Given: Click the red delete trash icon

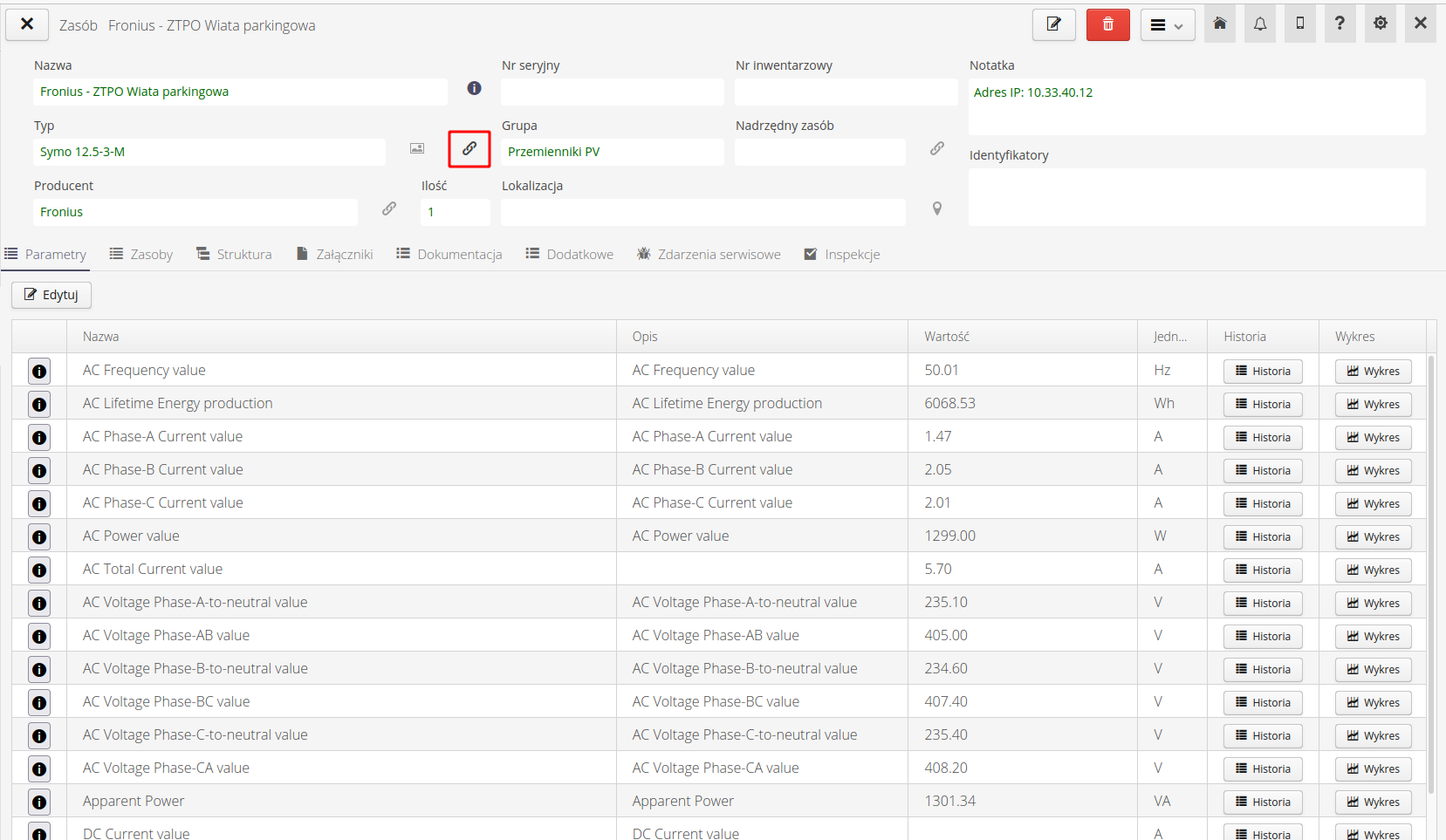Looking at the screenshot, I should [1107, 24].
